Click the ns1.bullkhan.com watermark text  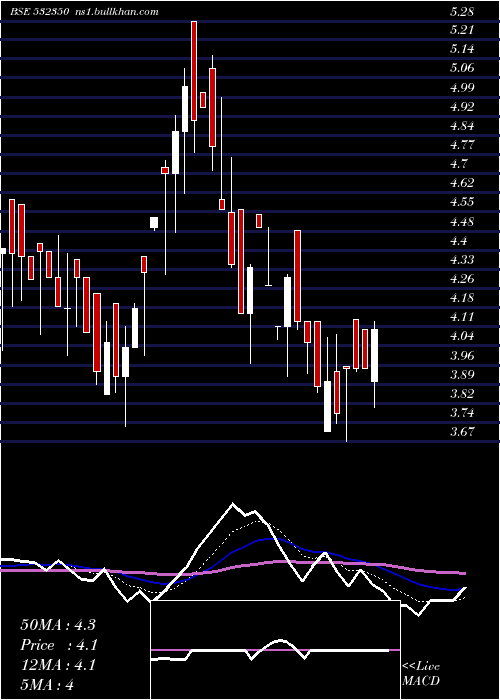[x=115, y=12]
